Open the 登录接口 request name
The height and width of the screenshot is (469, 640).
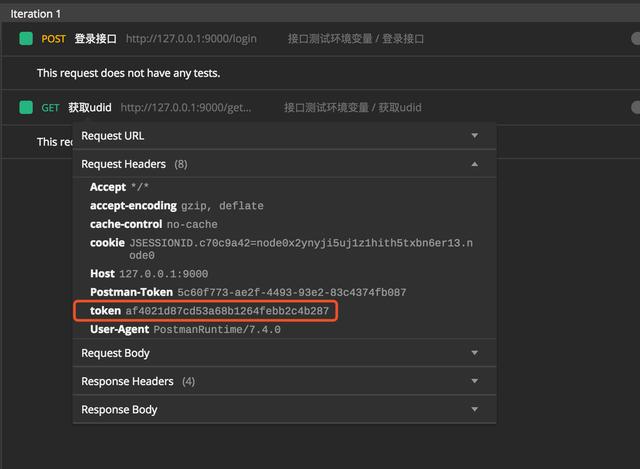pos(96,39)
